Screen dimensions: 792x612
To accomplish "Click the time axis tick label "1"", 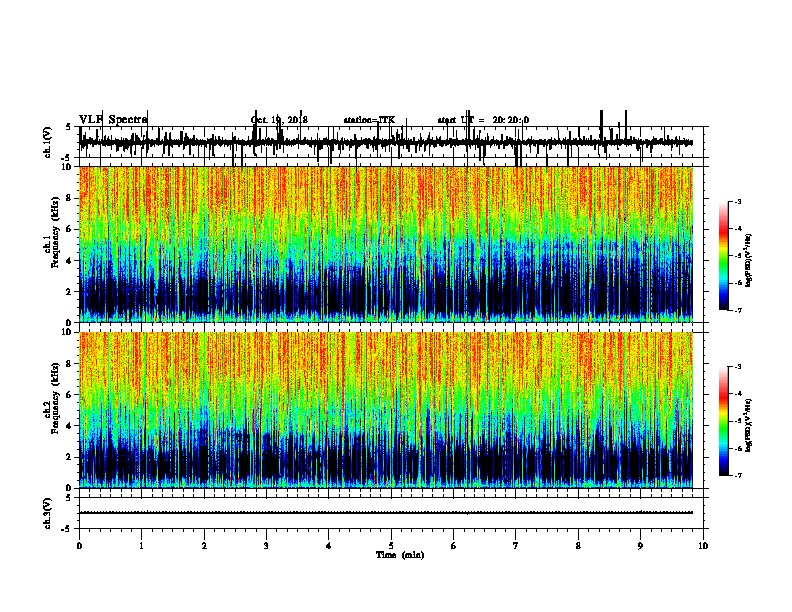I will 141,546.
